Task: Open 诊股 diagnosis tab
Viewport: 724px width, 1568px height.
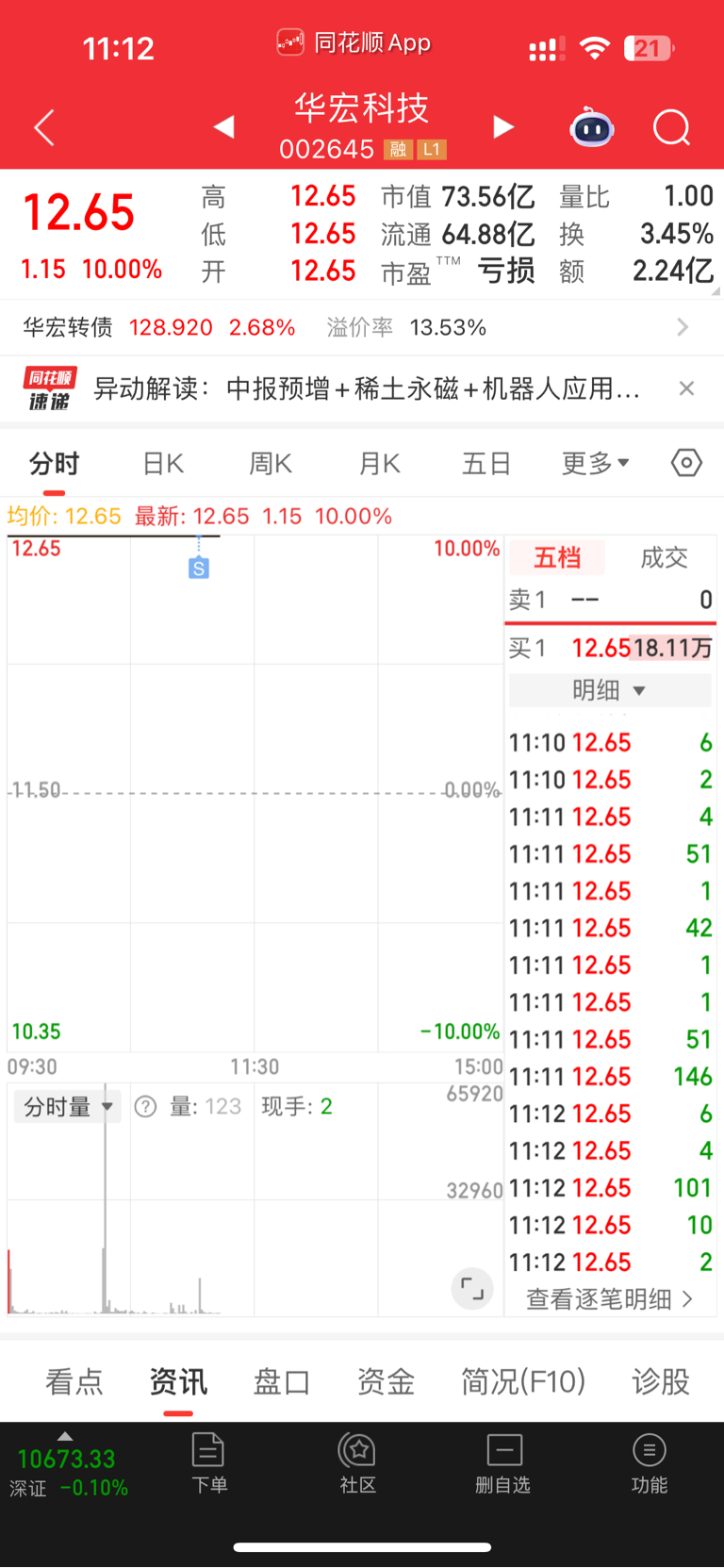Action: tap(661, 1381)
